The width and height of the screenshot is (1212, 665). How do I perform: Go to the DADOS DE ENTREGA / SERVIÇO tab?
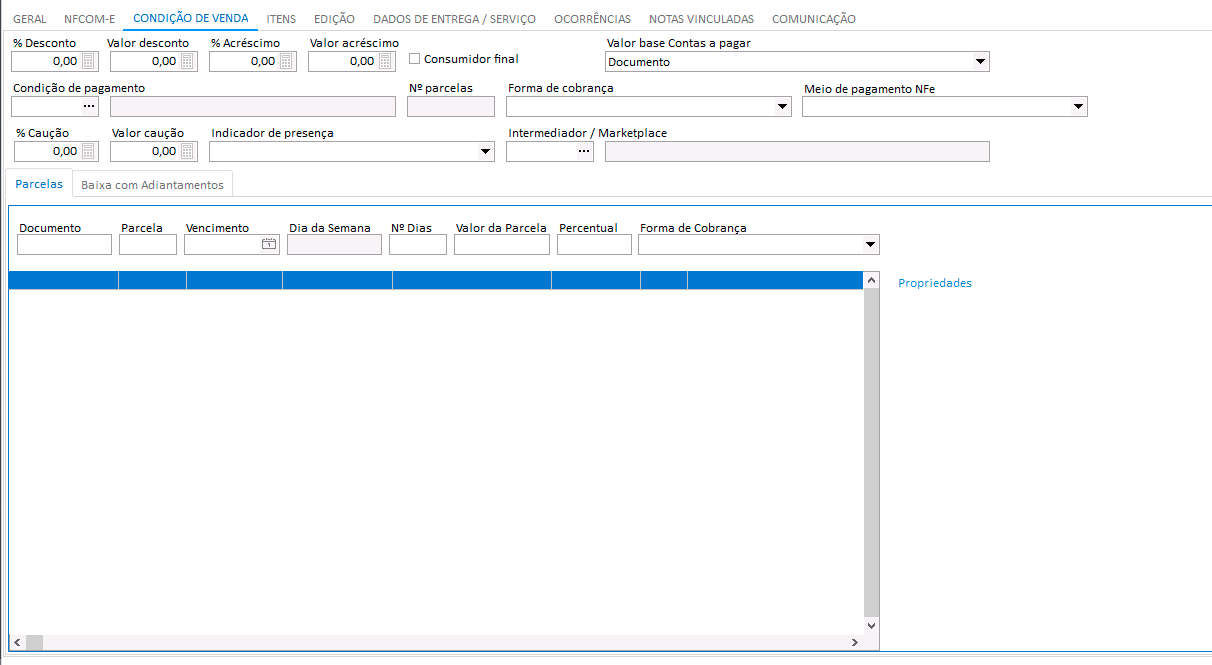(454, 19)
